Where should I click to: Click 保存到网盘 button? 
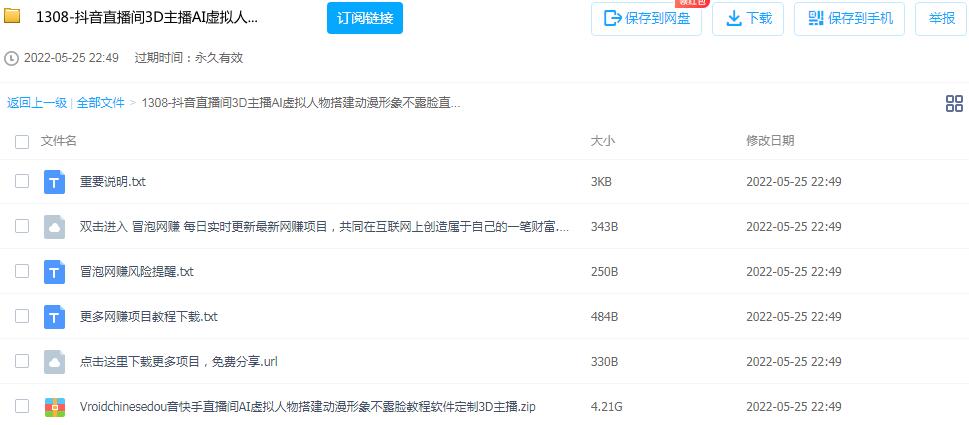tap(646, 19)
